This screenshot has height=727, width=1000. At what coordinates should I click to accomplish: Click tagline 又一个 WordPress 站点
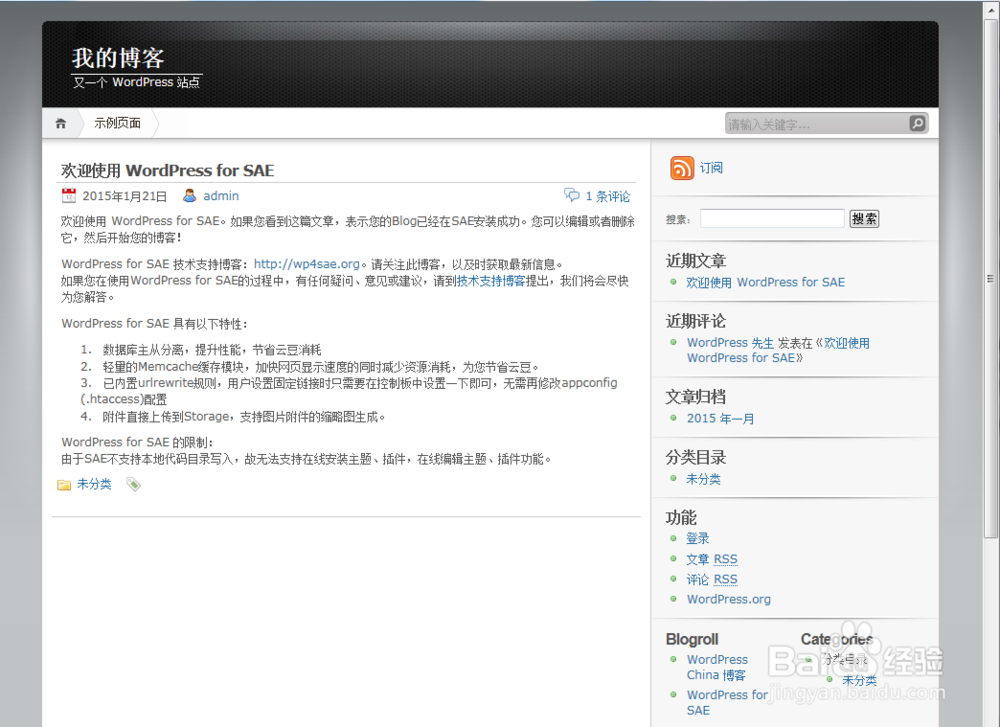[136, 82]
